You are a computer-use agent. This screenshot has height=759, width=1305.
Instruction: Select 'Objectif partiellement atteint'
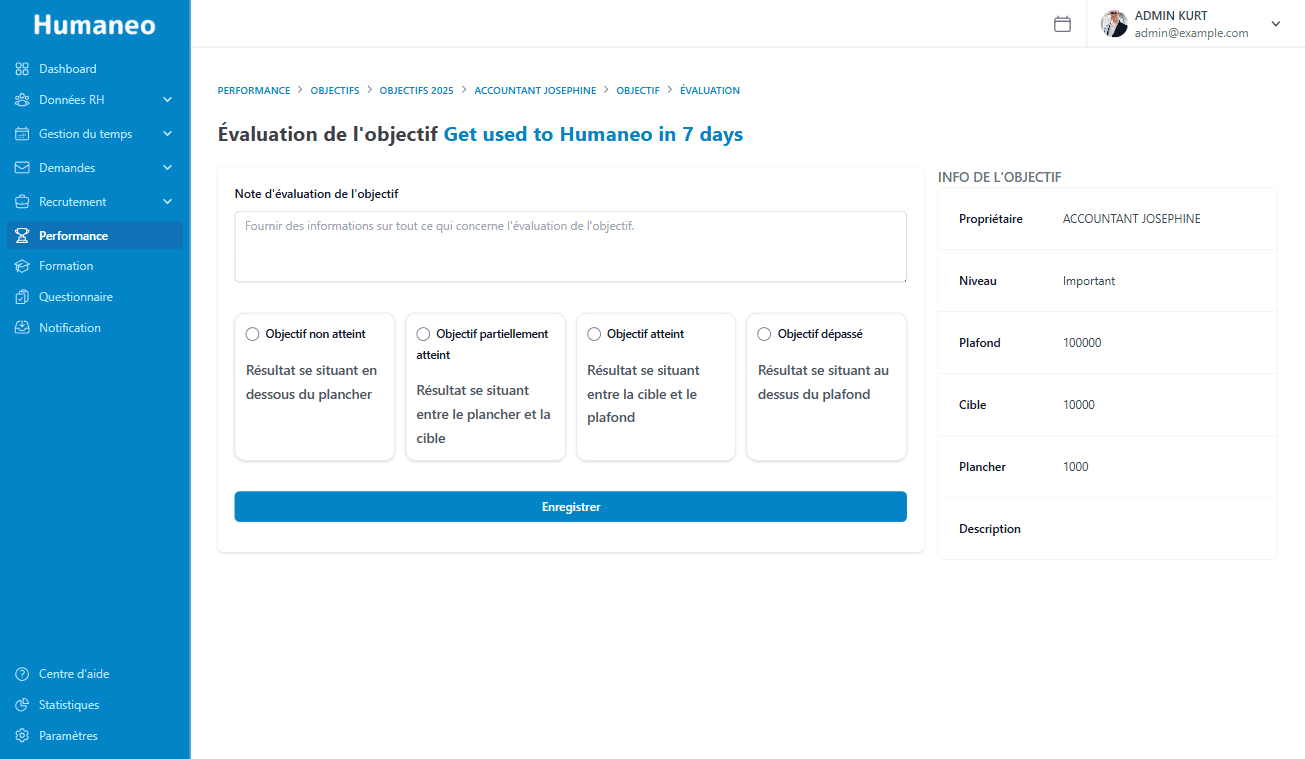click(423, 334)
